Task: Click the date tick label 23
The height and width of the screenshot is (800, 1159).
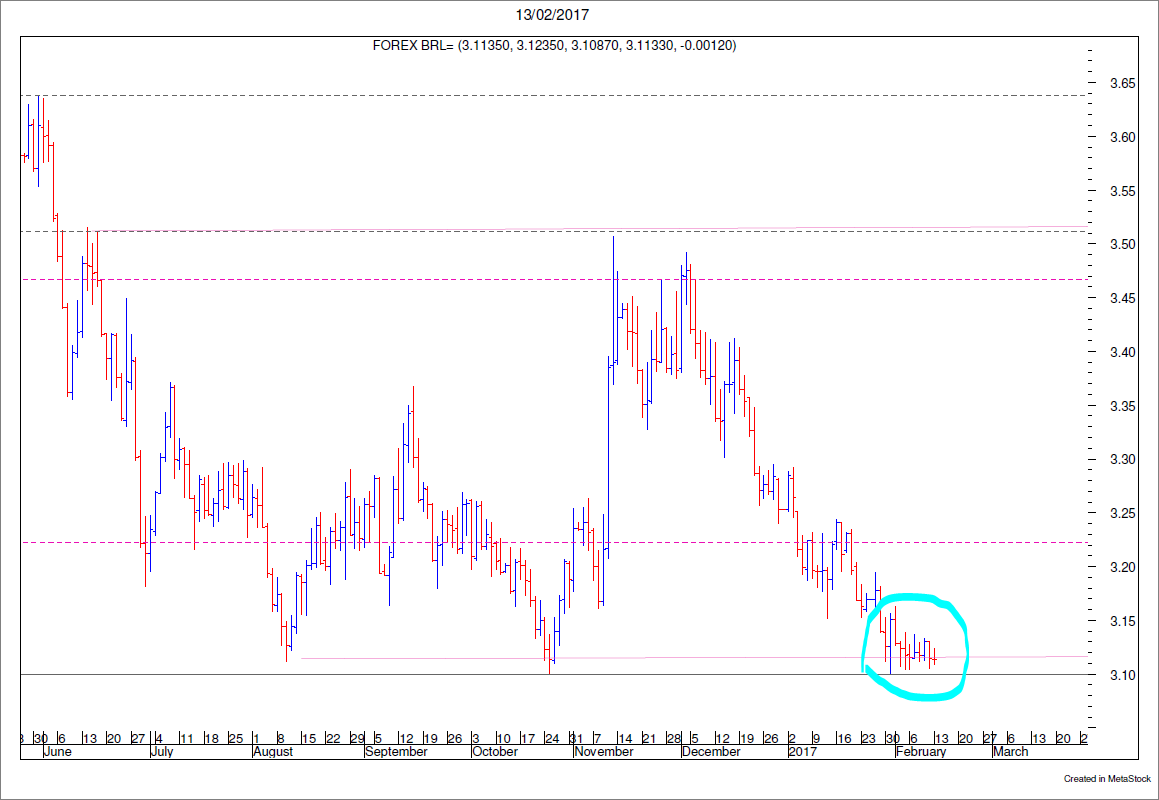Action: 869,739
